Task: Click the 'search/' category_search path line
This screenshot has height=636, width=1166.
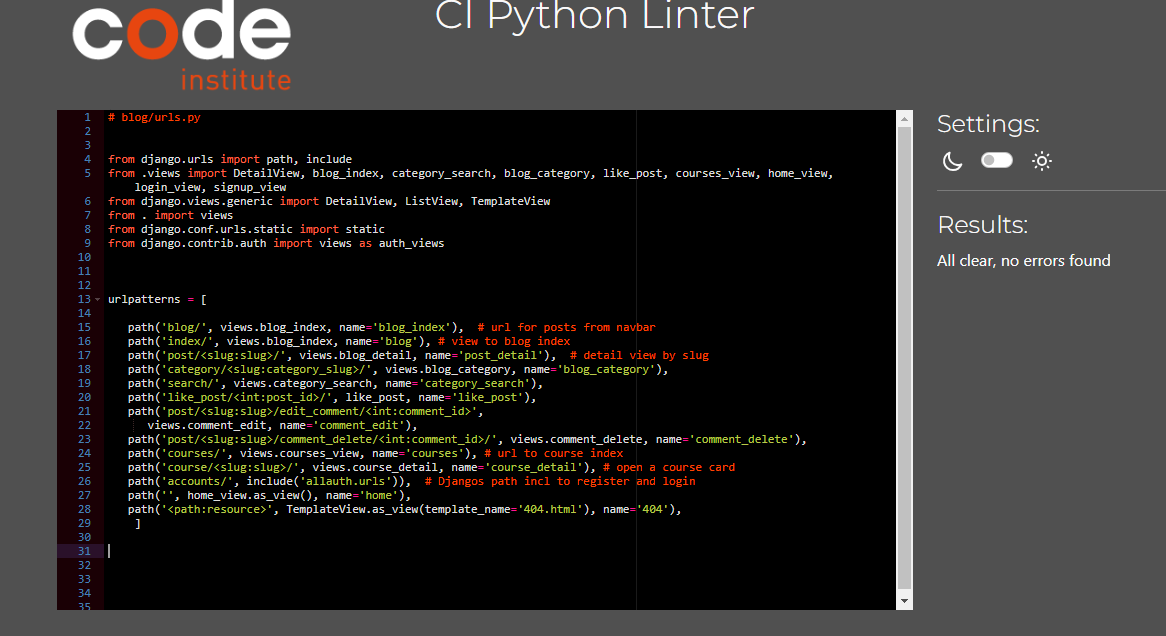Action: point(335,384)
